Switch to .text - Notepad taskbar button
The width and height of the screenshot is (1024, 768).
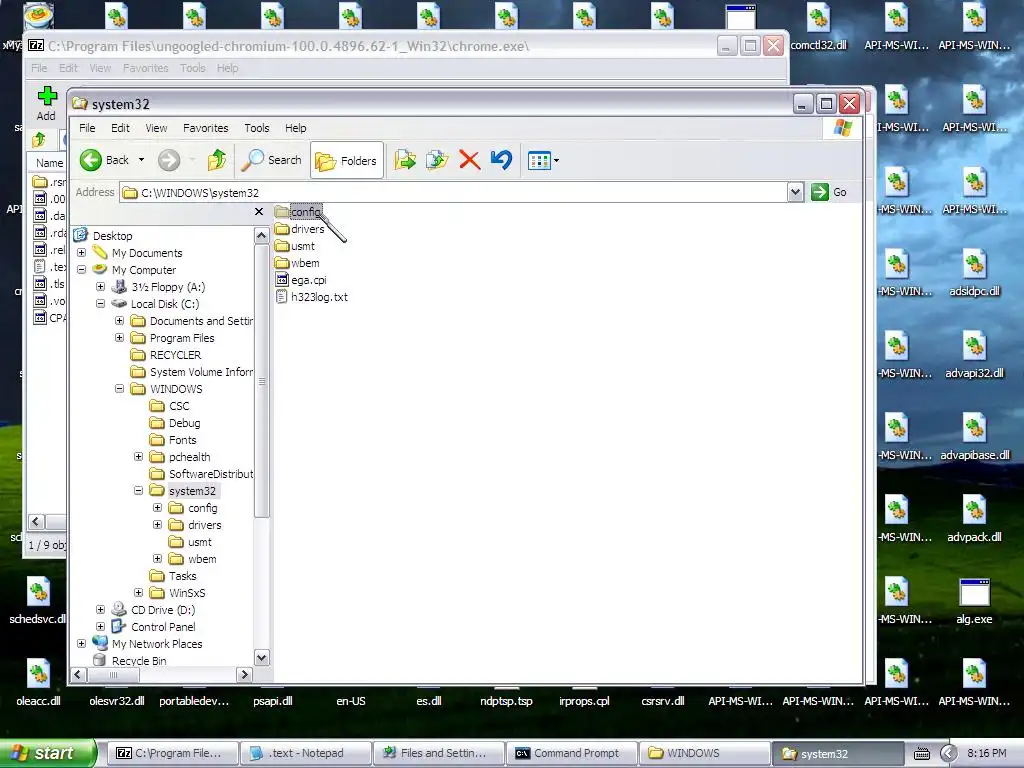pos(306,753)
